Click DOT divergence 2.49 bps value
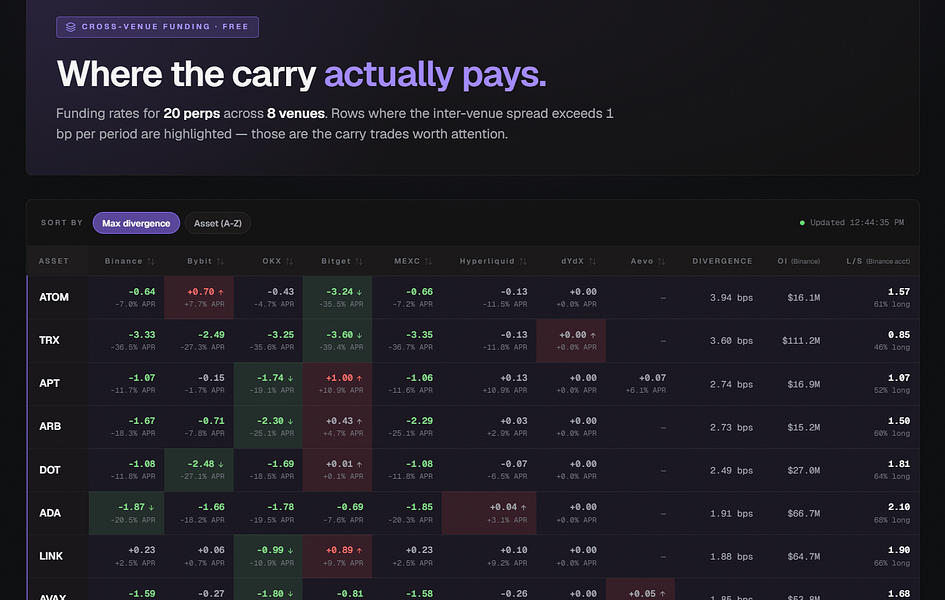 (x=731, y=470)
